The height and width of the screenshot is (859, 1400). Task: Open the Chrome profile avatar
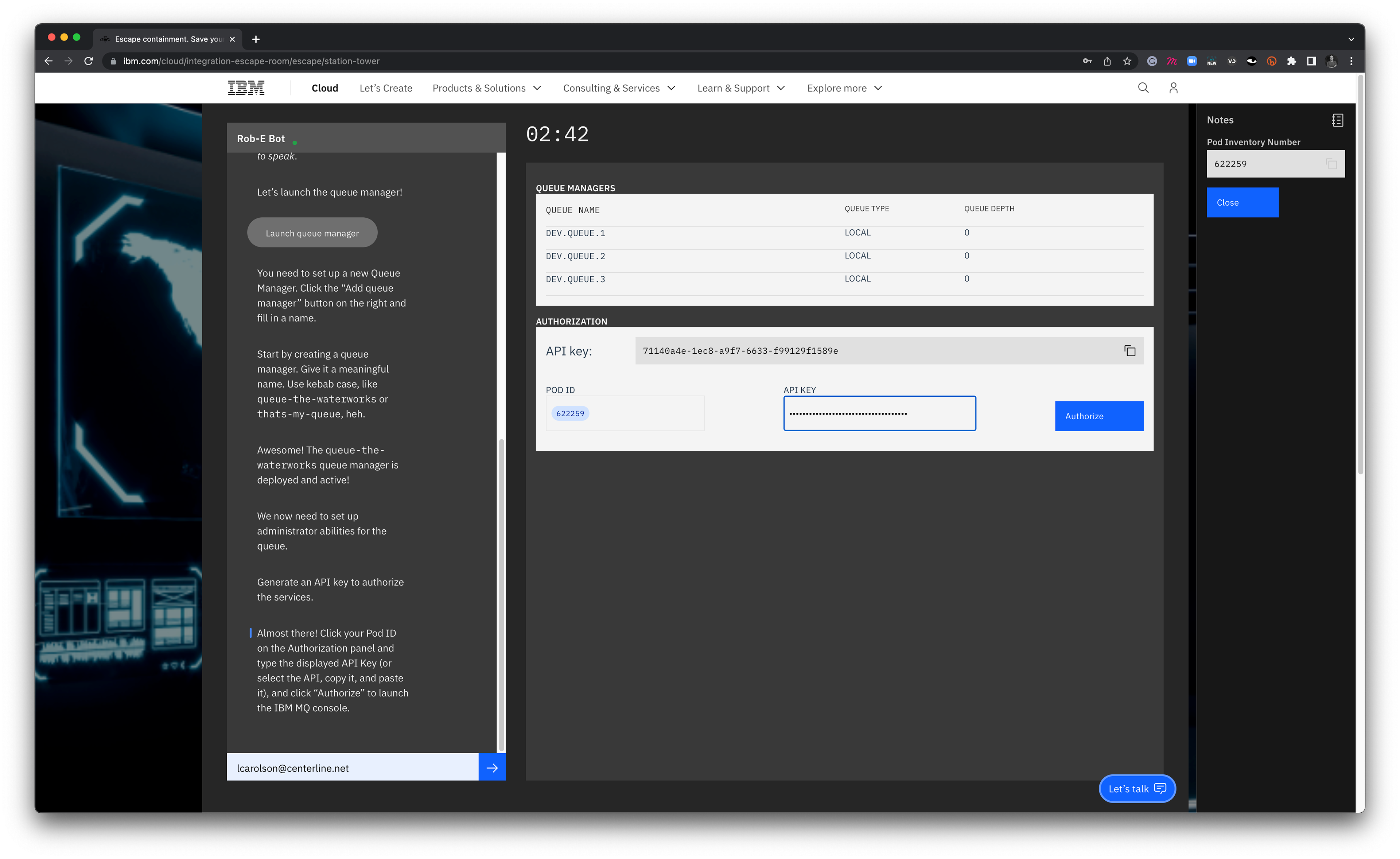coord(1331,61)
